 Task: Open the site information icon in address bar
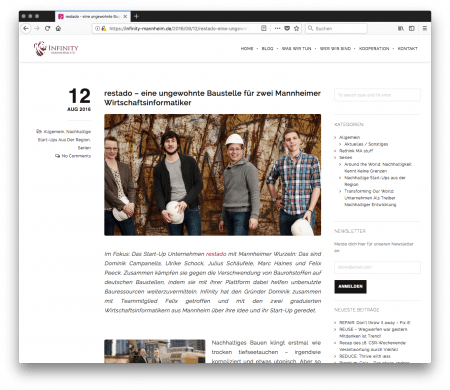coord(97,28)
